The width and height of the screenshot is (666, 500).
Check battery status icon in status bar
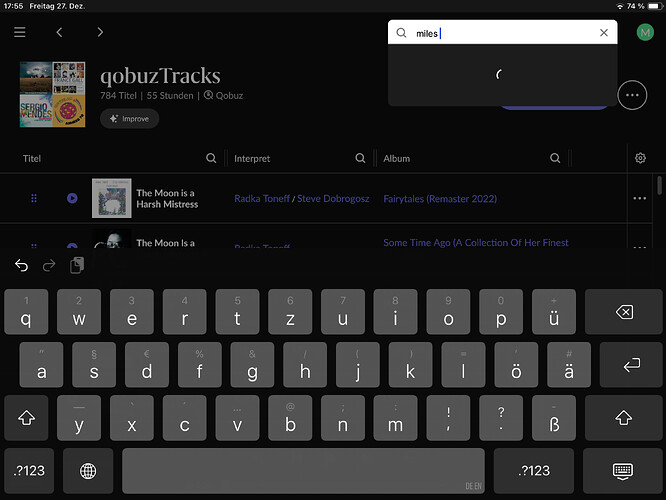tap(655, 6)
